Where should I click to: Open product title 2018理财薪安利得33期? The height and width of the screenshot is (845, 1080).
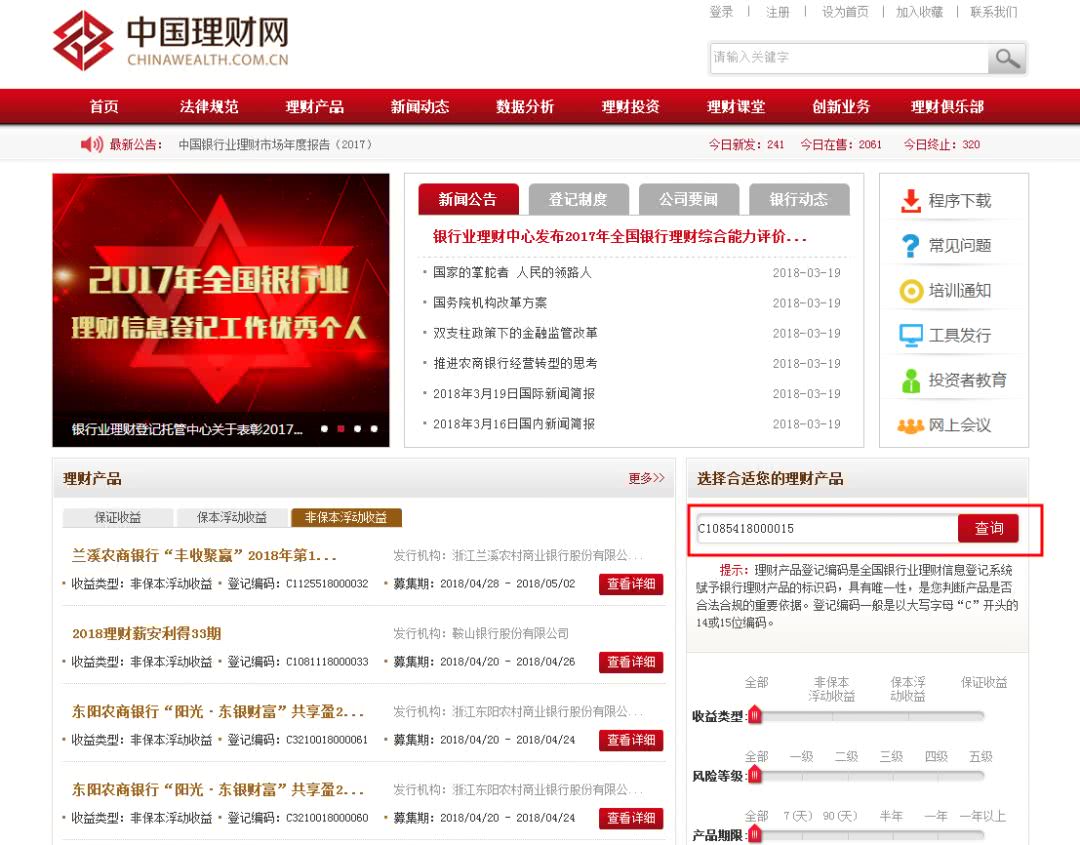point(146,634)
